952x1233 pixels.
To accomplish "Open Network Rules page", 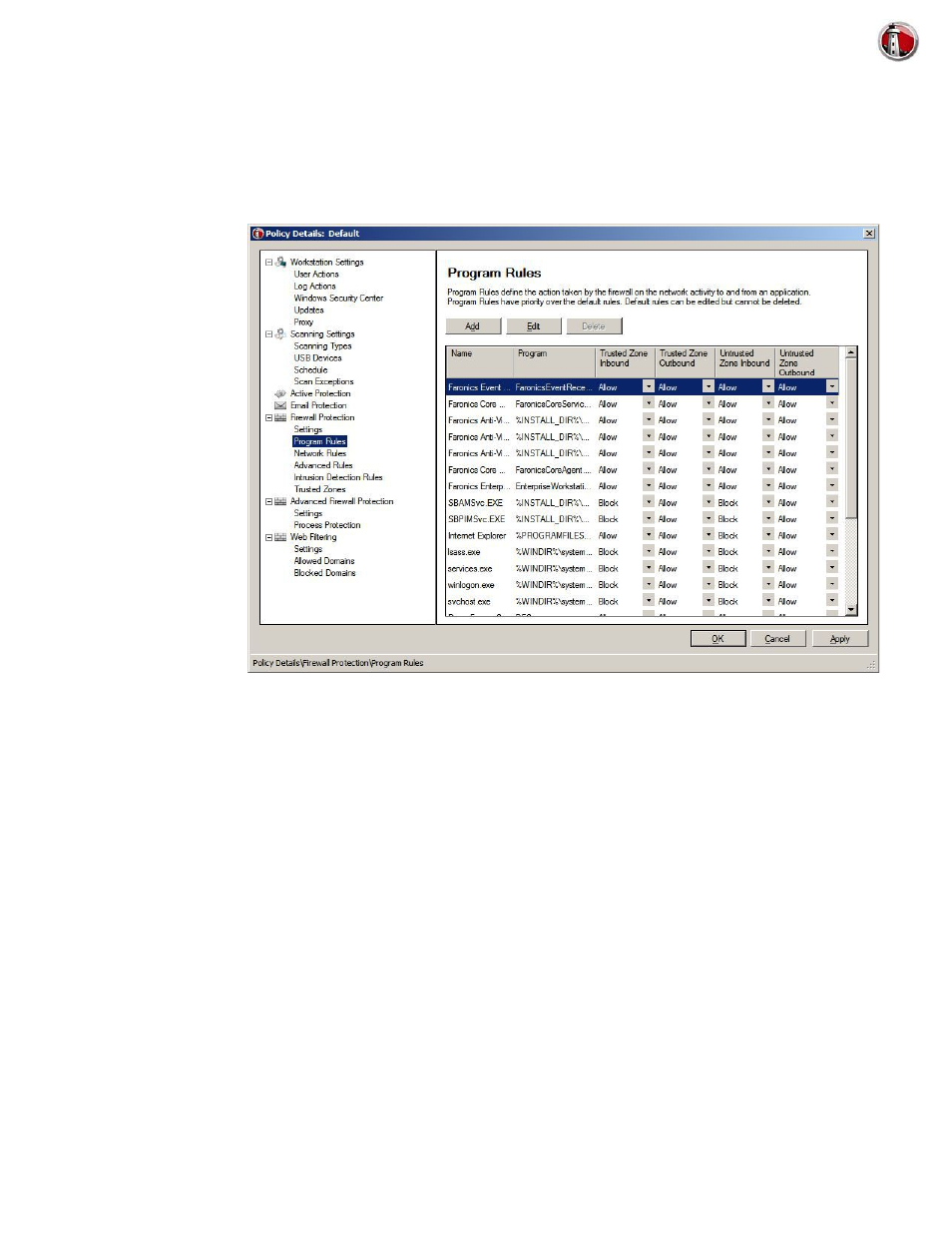I will 319,453.
